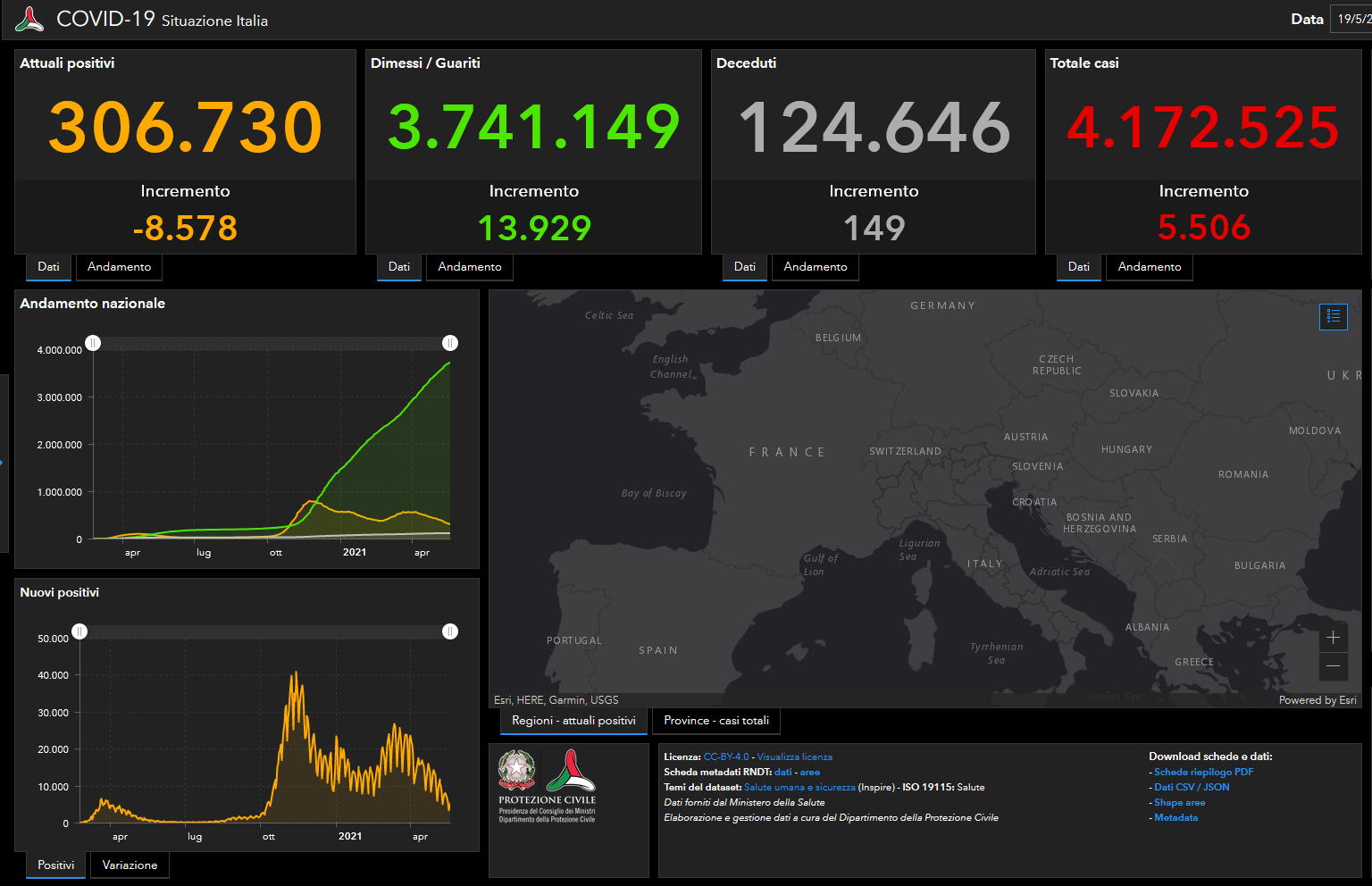Image resolution: width=1372 pixels, height=886 pixels.
Task: Toggle Totale casi card back to Dati
Action: point(1078,266)
